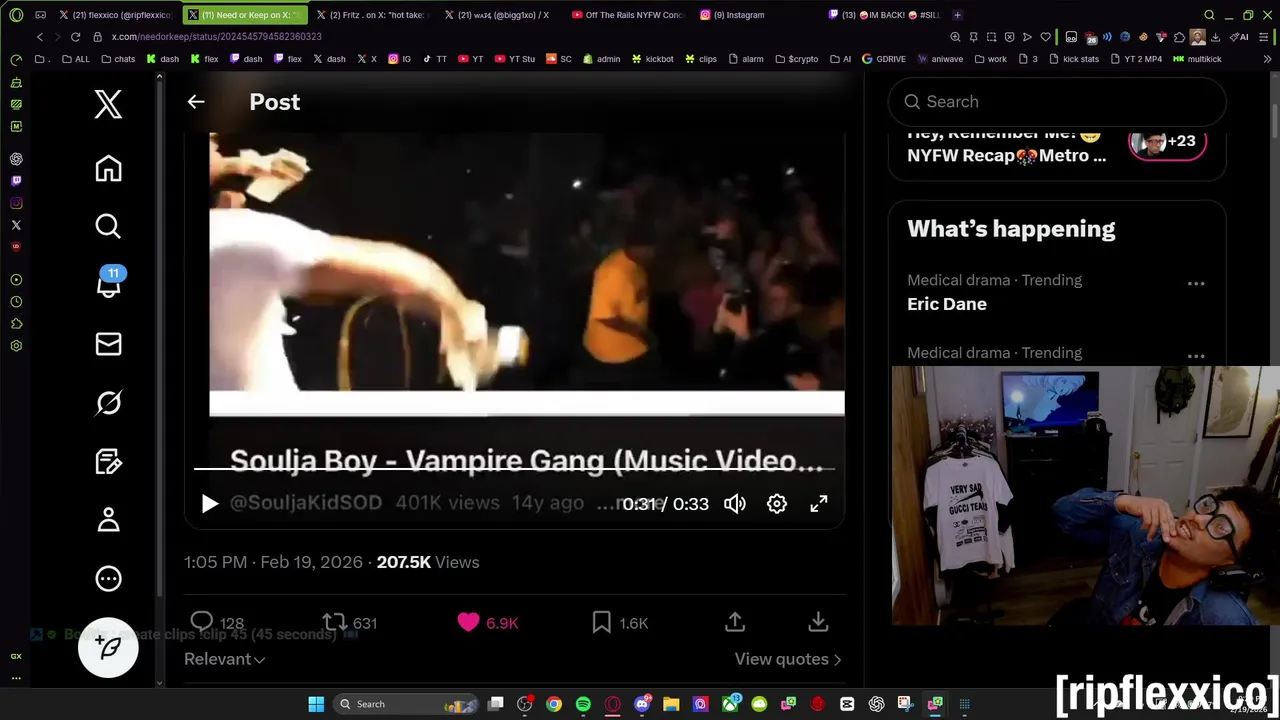1280x720 pixels.
Task: Click the x.com address bar URL
Action: (x=216, y=37)
